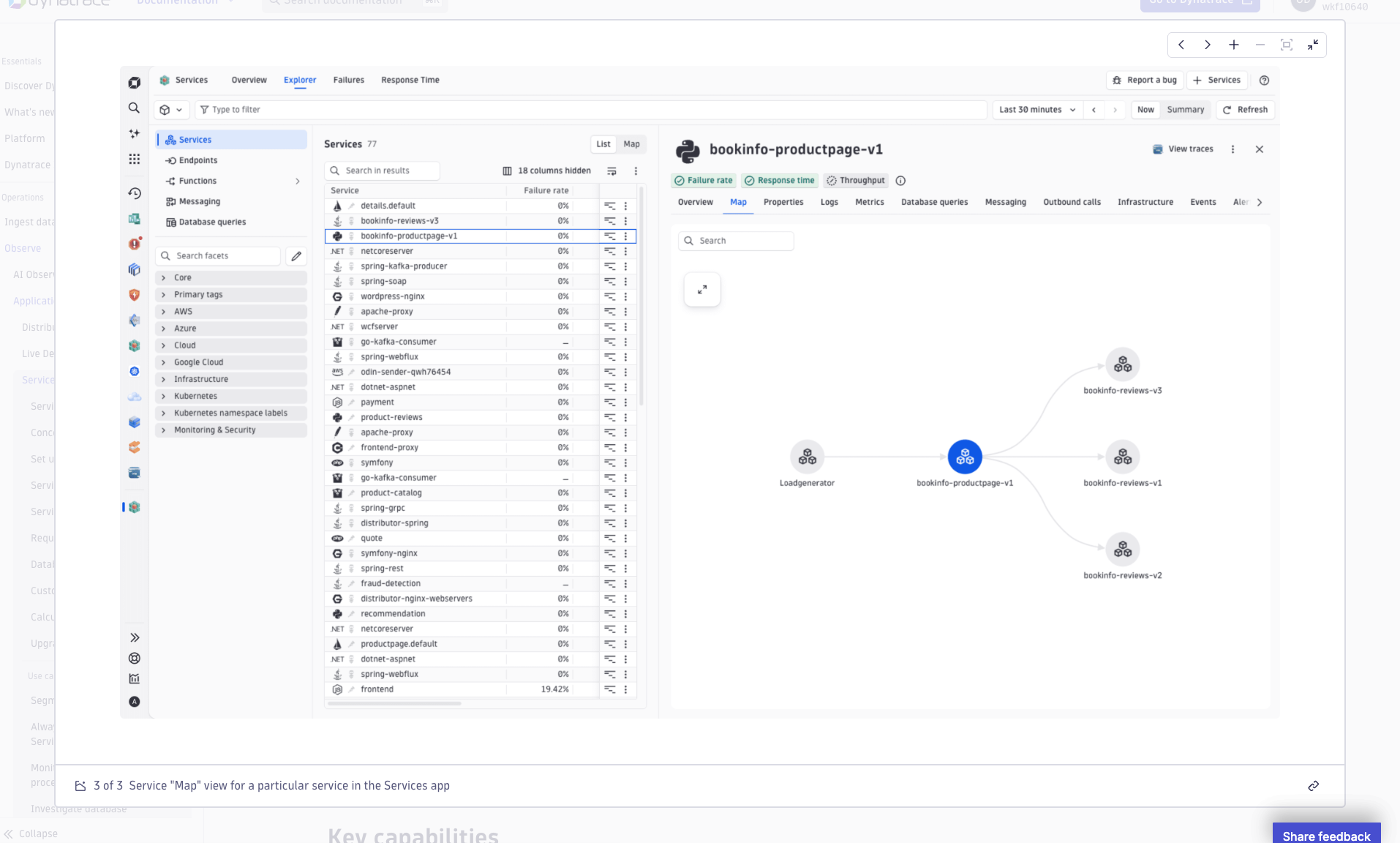Expand the Functions submenu chevron
1400x843 pixels.
coord(297,181)
